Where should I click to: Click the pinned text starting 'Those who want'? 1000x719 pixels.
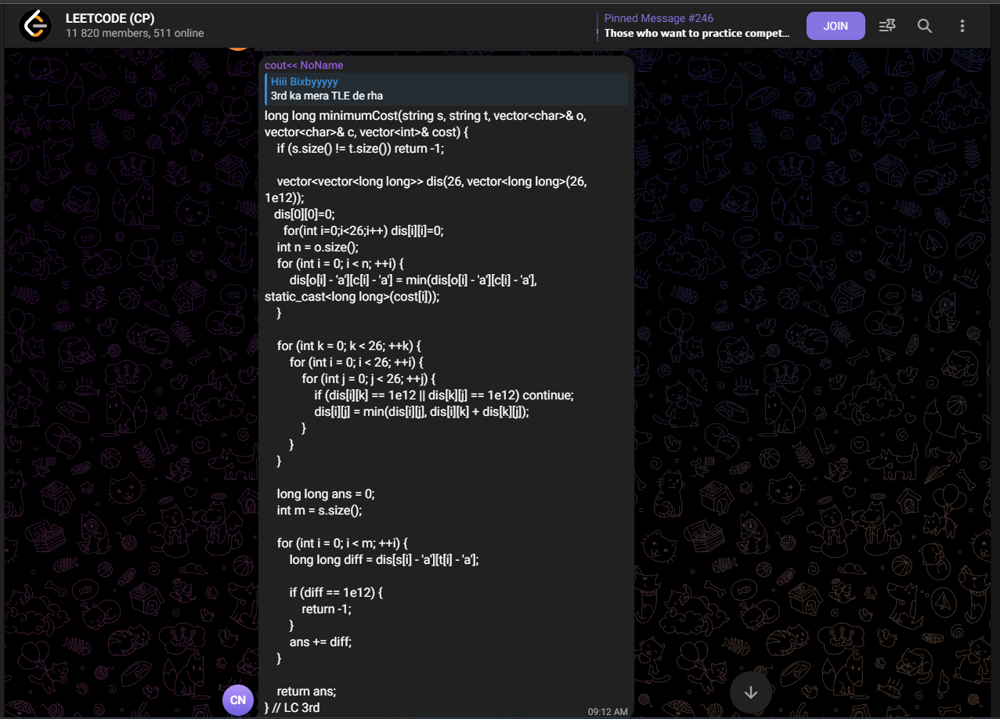tap(696, 33)
